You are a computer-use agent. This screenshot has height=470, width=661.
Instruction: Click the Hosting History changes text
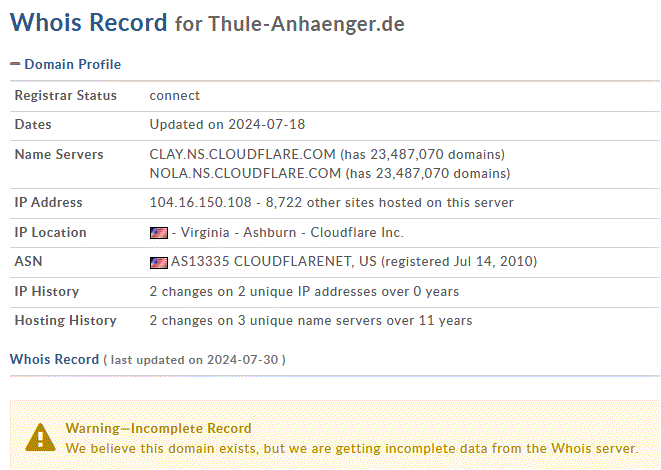click(311, 320)
